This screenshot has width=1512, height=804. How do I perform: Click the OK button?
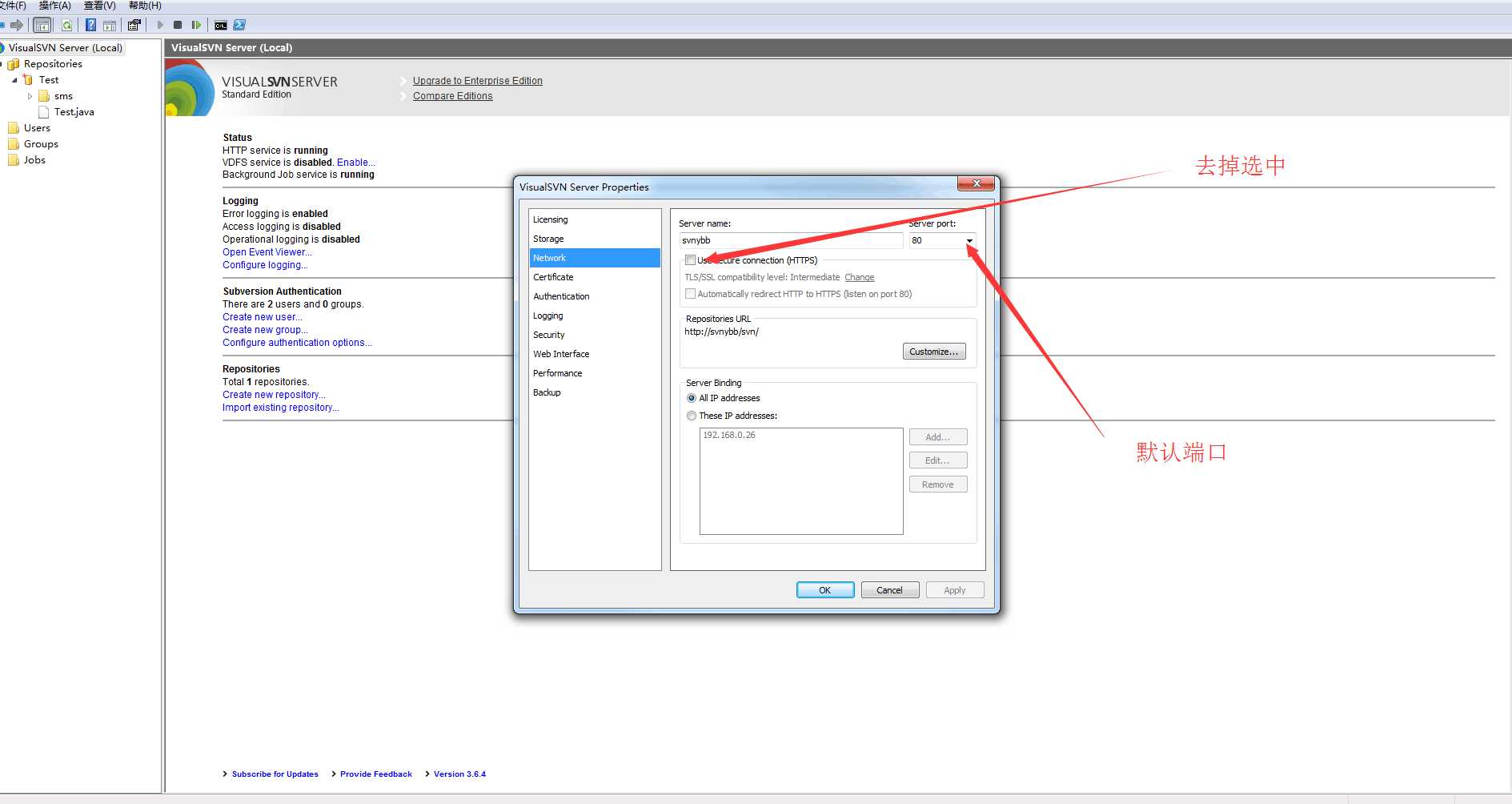pos(825,590)
